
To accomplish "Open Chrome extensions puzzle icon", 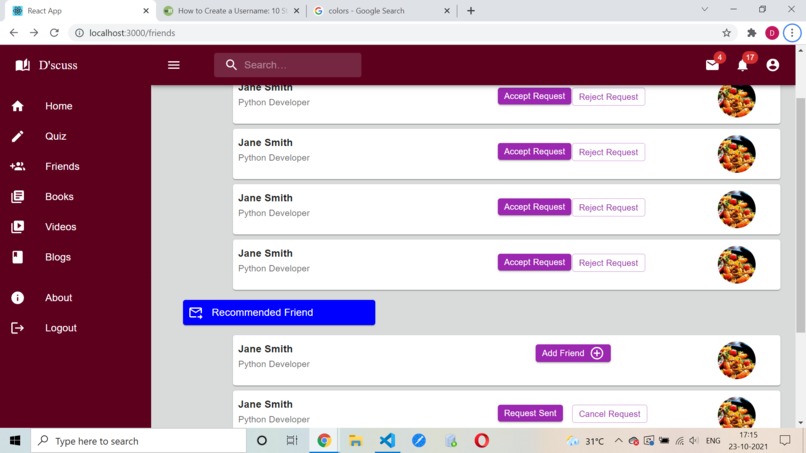I will [752, 33].
